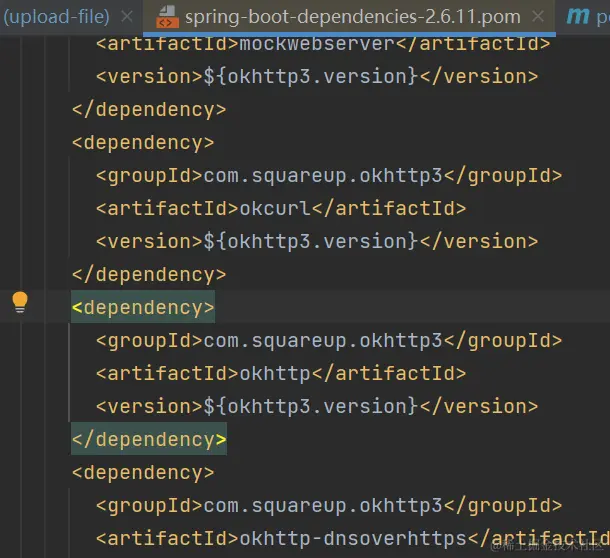Click the yellow lightbulb intention icon
This screenshot has width=610, height=558.
pyautogui.click(x=20, y=302)
